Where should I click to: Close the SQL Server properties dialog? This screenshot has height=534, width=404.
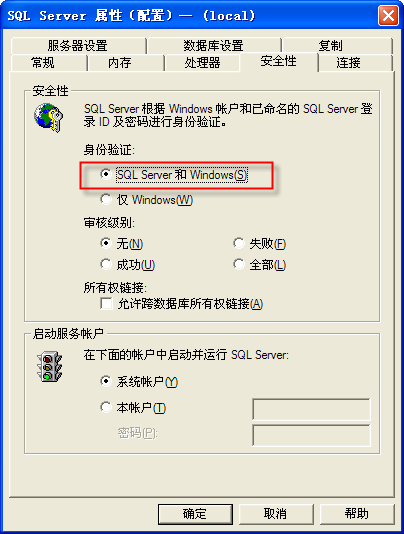coord(388,16)
